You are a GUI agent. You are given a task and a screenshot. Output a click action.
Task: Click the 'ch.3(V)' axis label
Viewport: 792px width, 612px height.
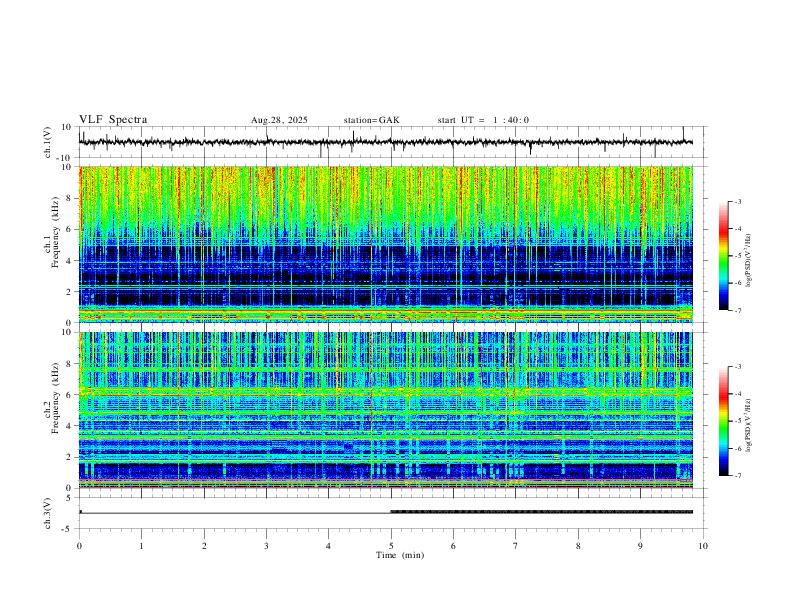(48, 513)
